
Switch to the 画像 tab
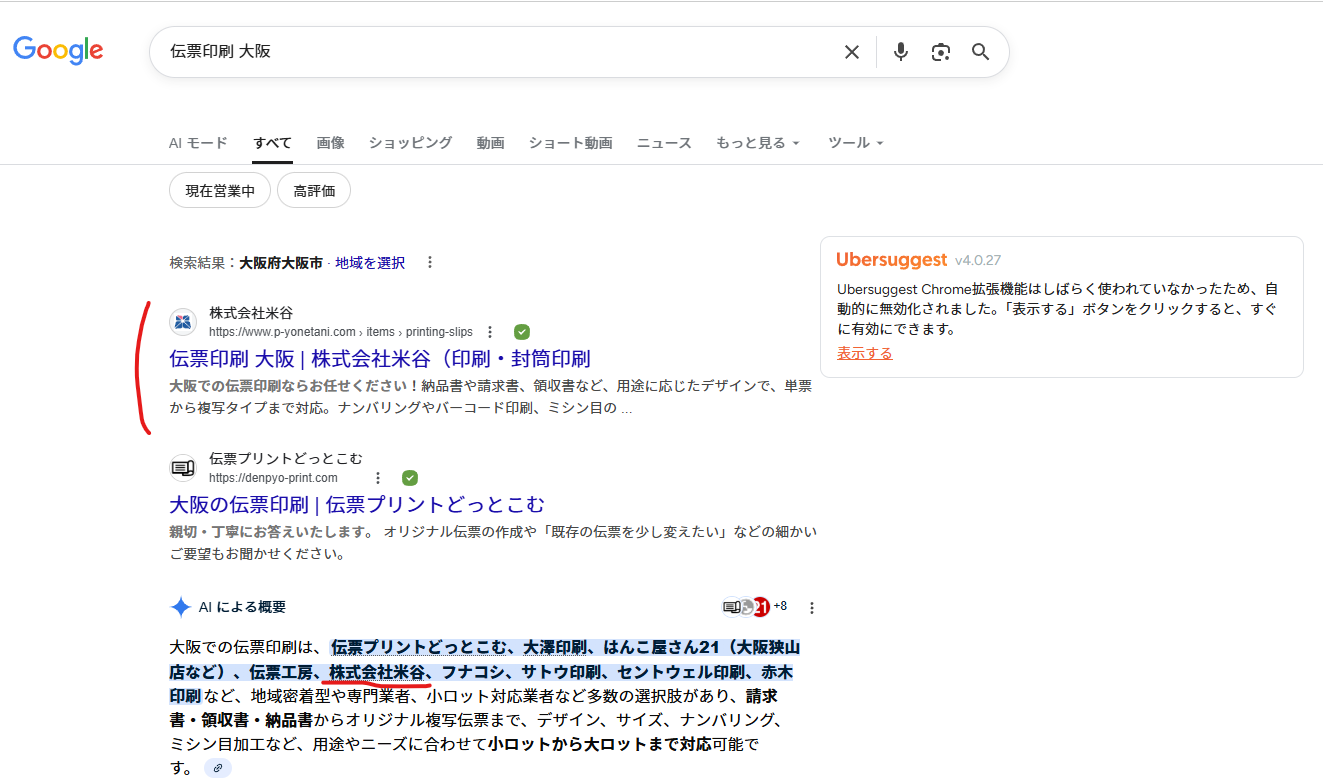(330, 143)
